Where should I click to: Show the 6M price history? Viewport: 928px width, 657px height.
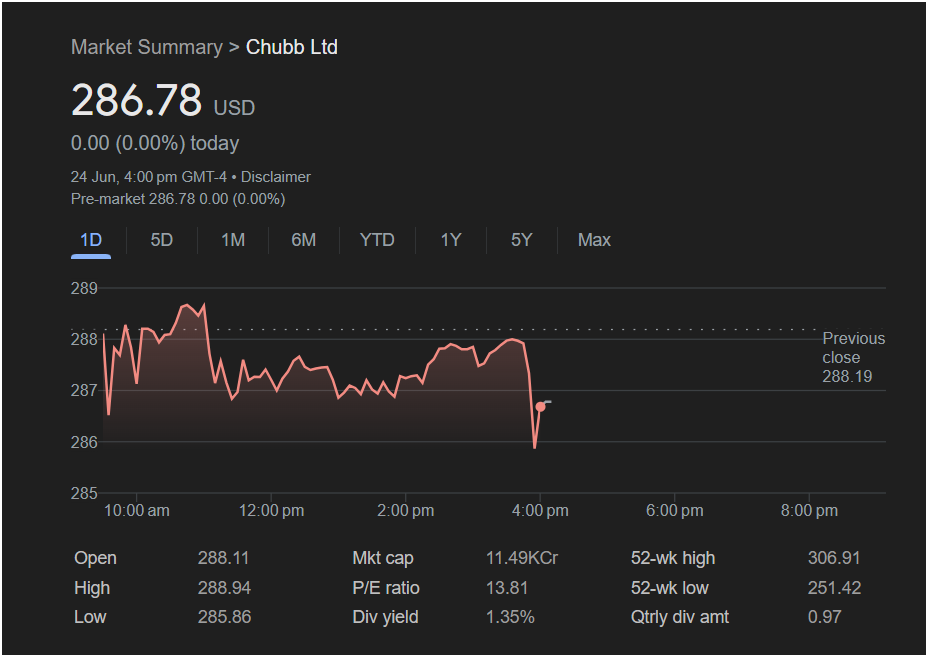click(x=304, y=240)
